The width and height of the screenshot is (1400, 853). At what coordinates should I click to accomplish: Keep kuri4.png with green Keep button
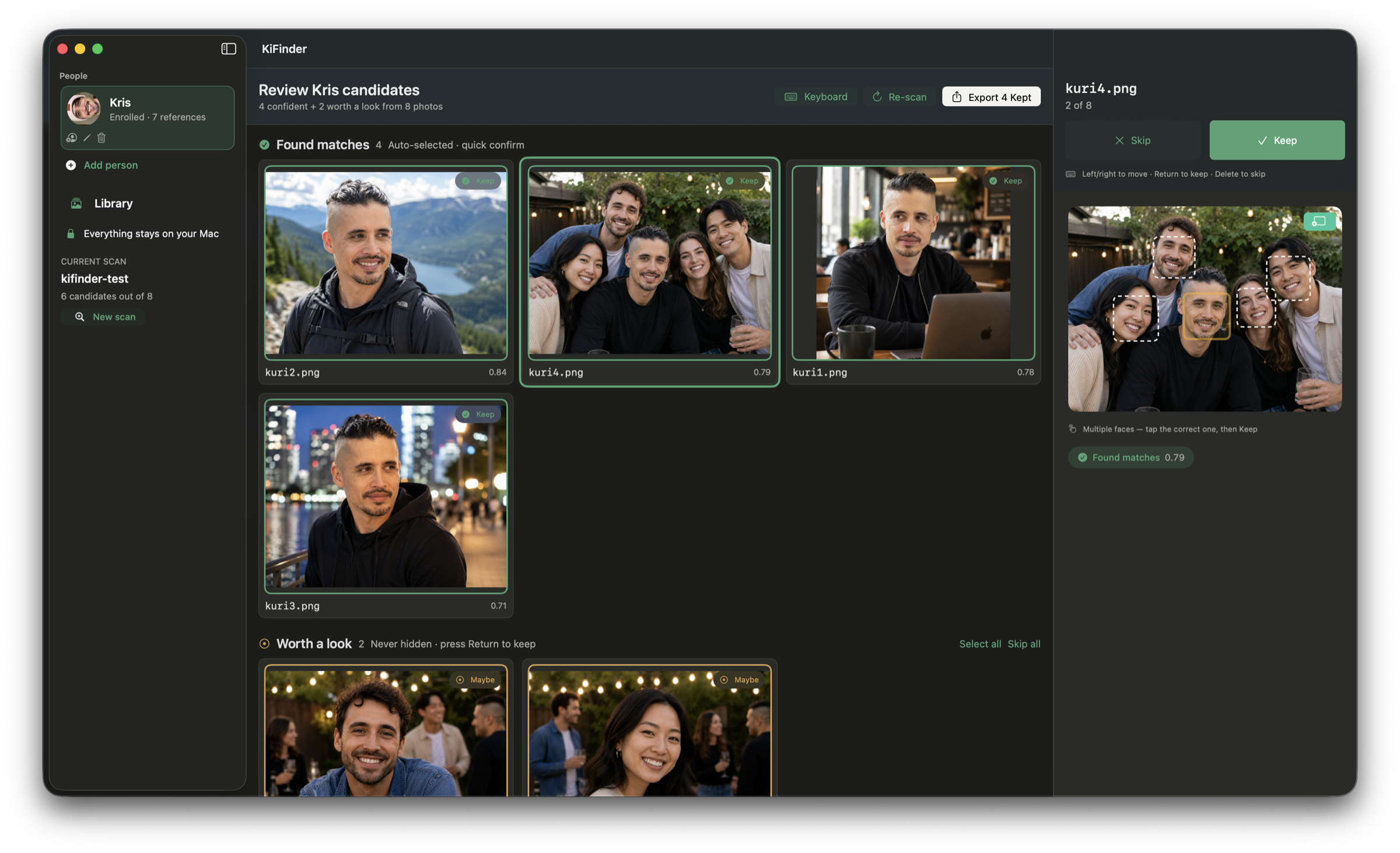pyautogui.click(x=1277, y=141)
